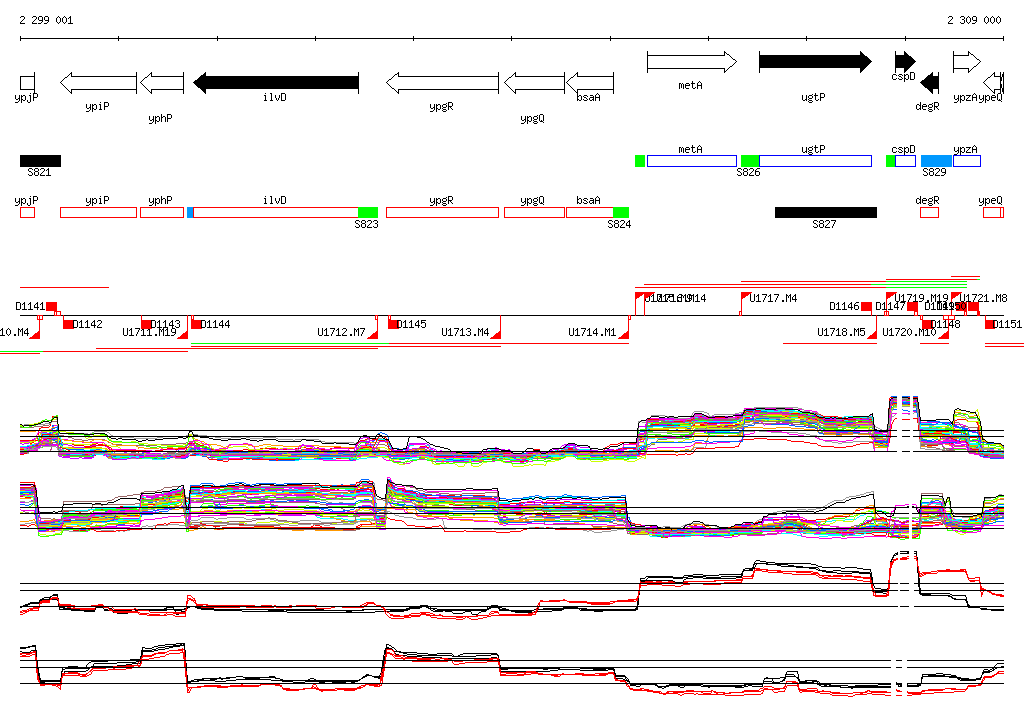1024x714 pixels.
Task: Click the D1144 red marker
Action: point(196,324)
